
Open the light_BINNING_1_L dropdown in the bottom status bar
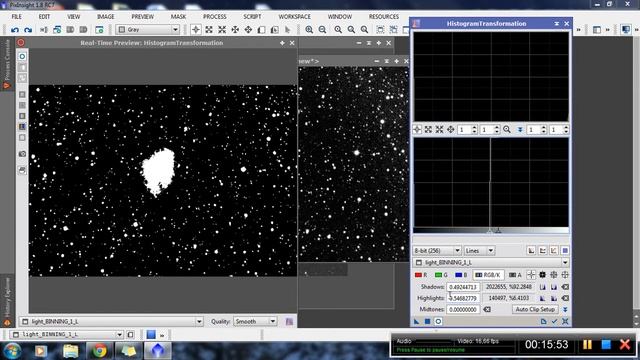pos(67,335)
